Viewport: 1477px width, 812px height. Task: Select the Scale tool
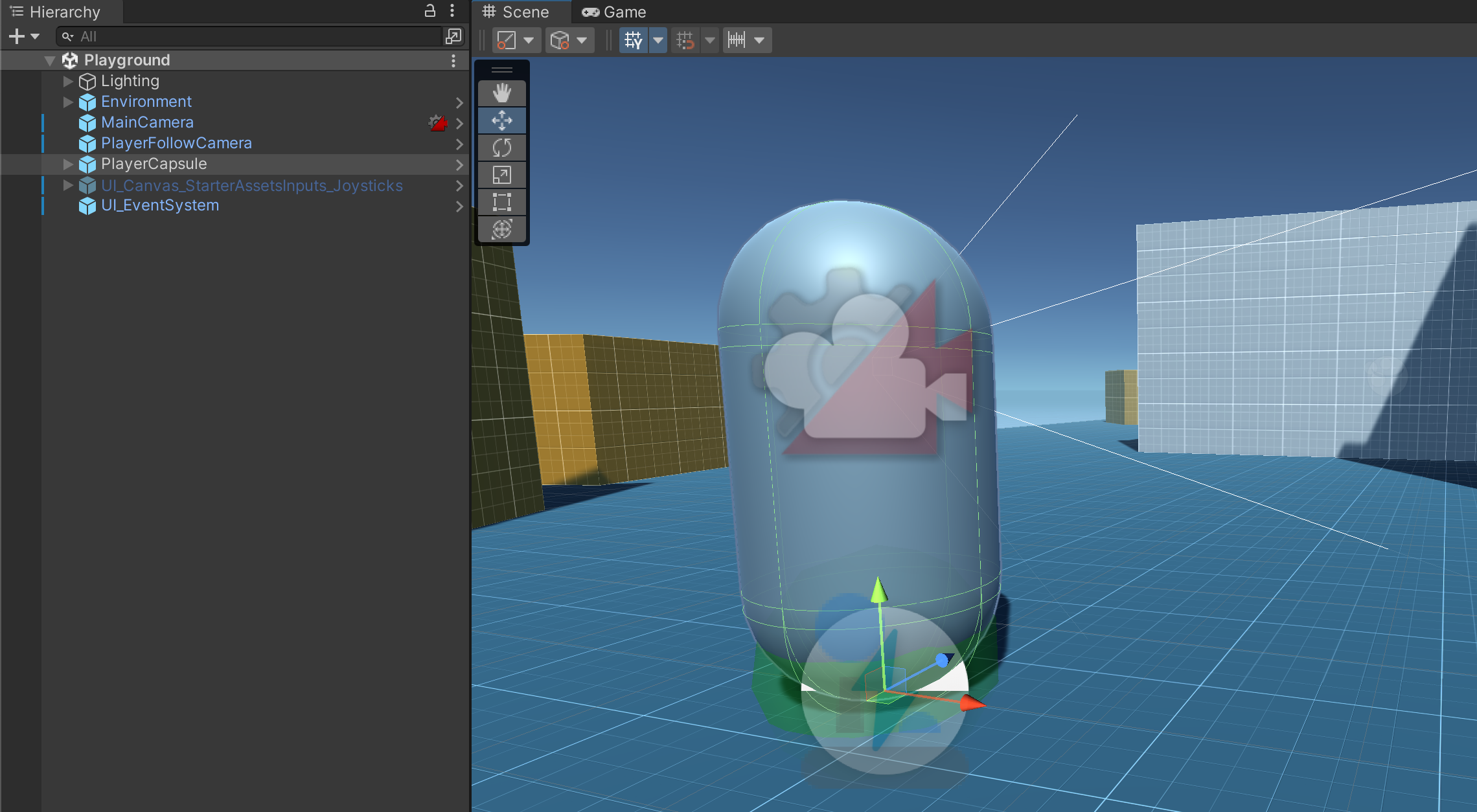501,175
